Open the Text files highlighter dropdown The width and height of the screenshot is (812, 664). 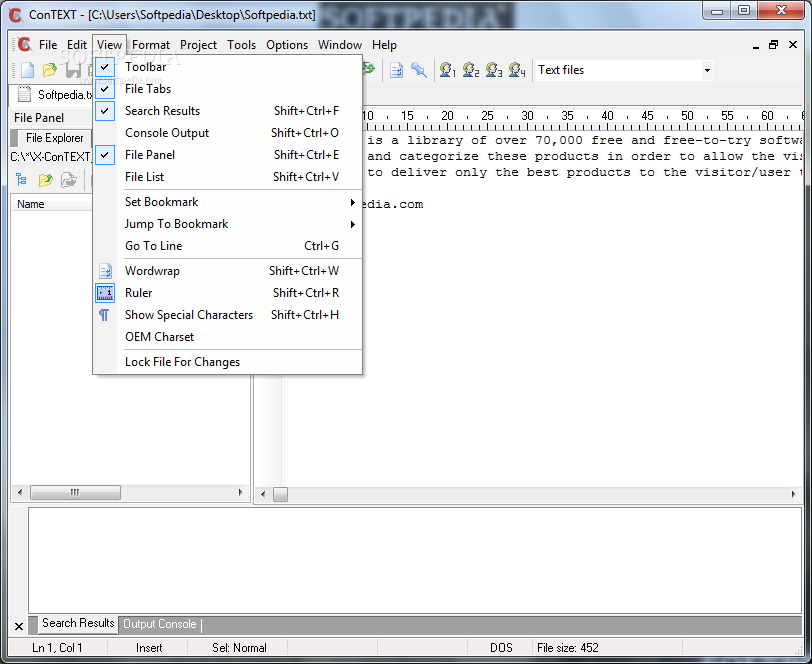pos(707,70)
